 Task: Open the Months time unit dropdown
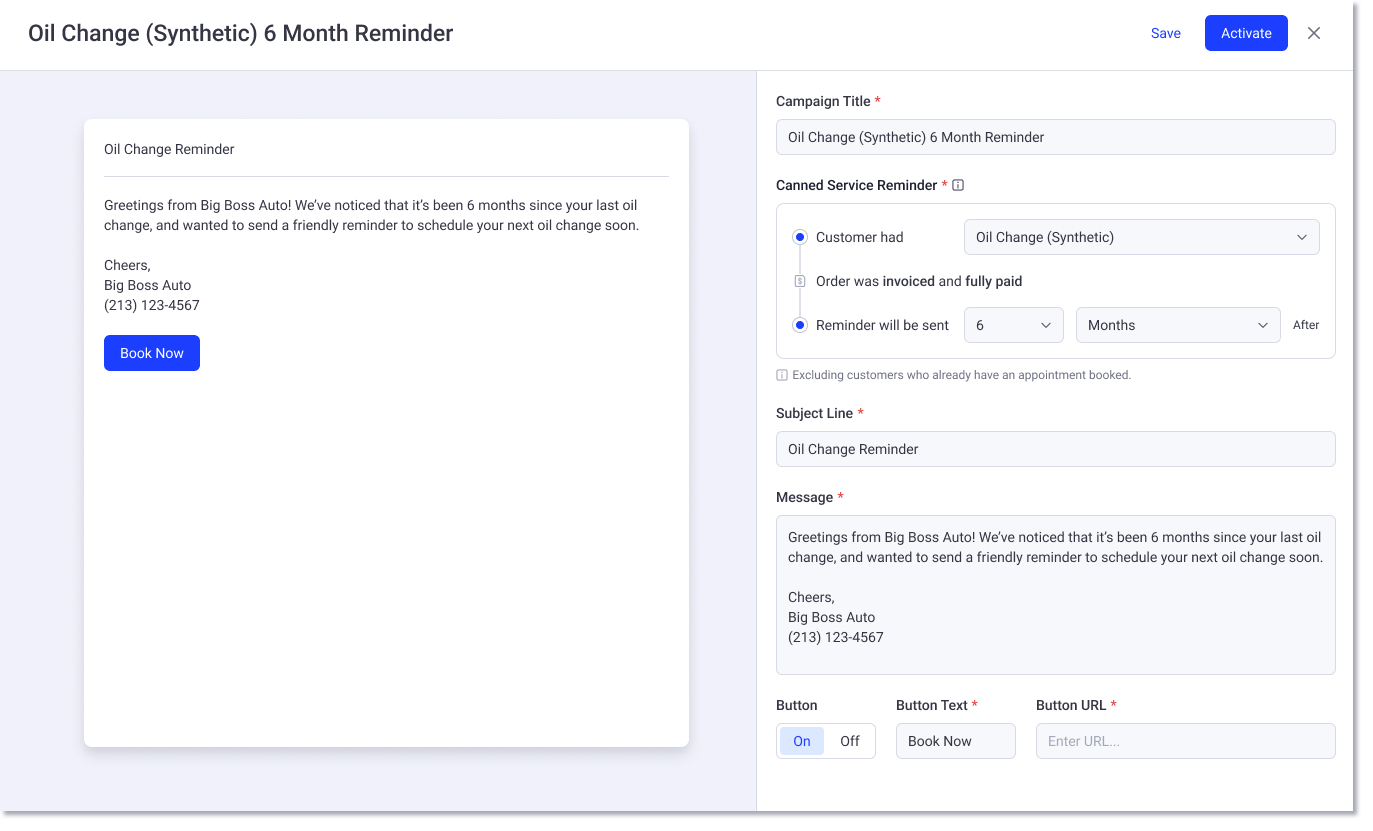pos(1178,324)
